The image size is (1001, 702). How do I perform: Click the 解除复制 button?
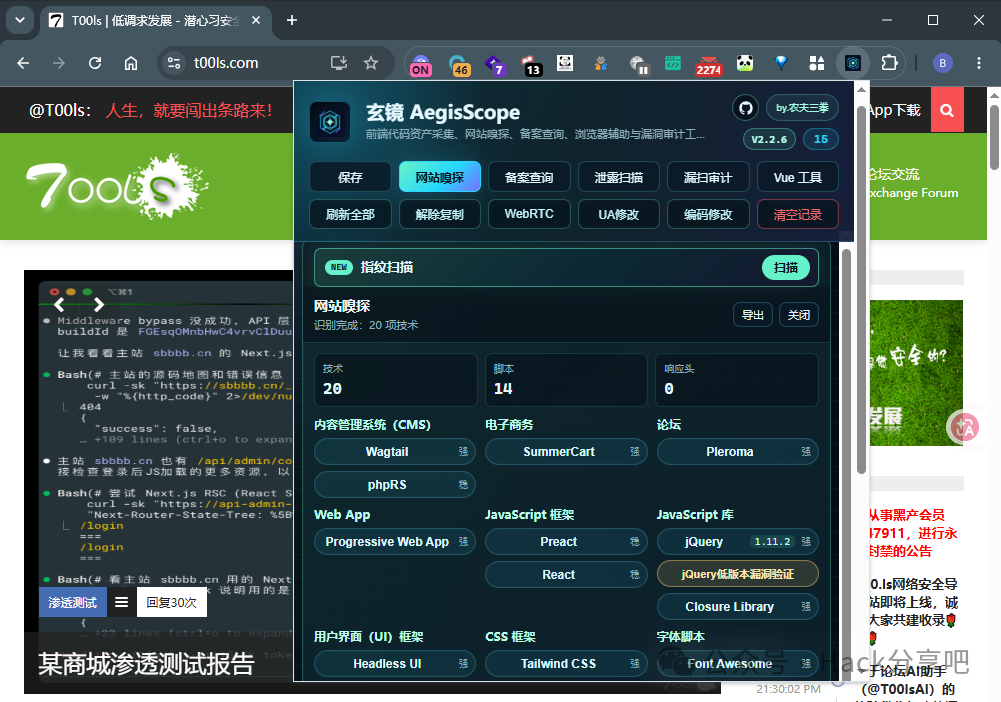[x=440, y=214]
